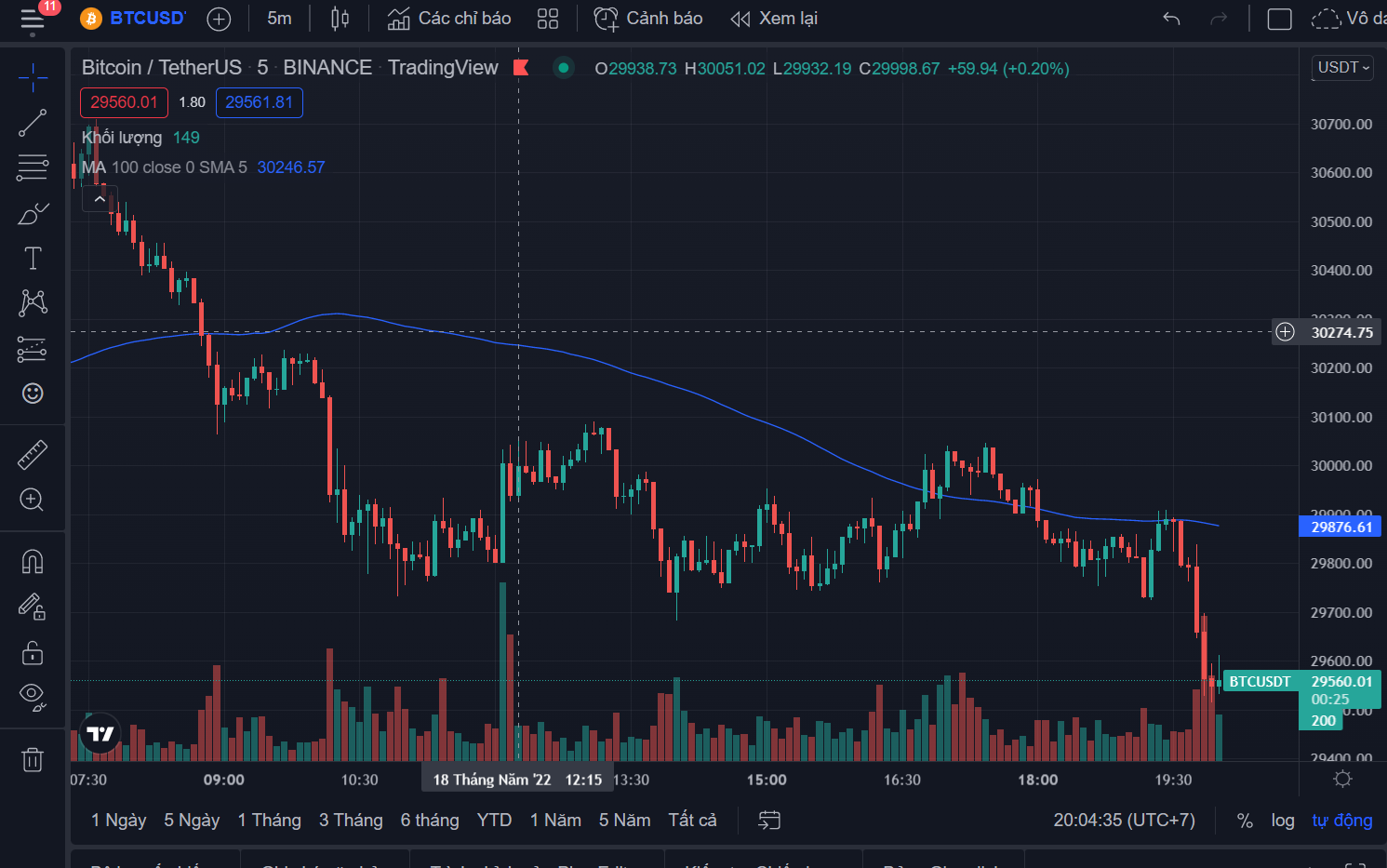This screenshot has height=868, width=1387.
Task: Select the 5 Năm date range
Action: (624, 821)
